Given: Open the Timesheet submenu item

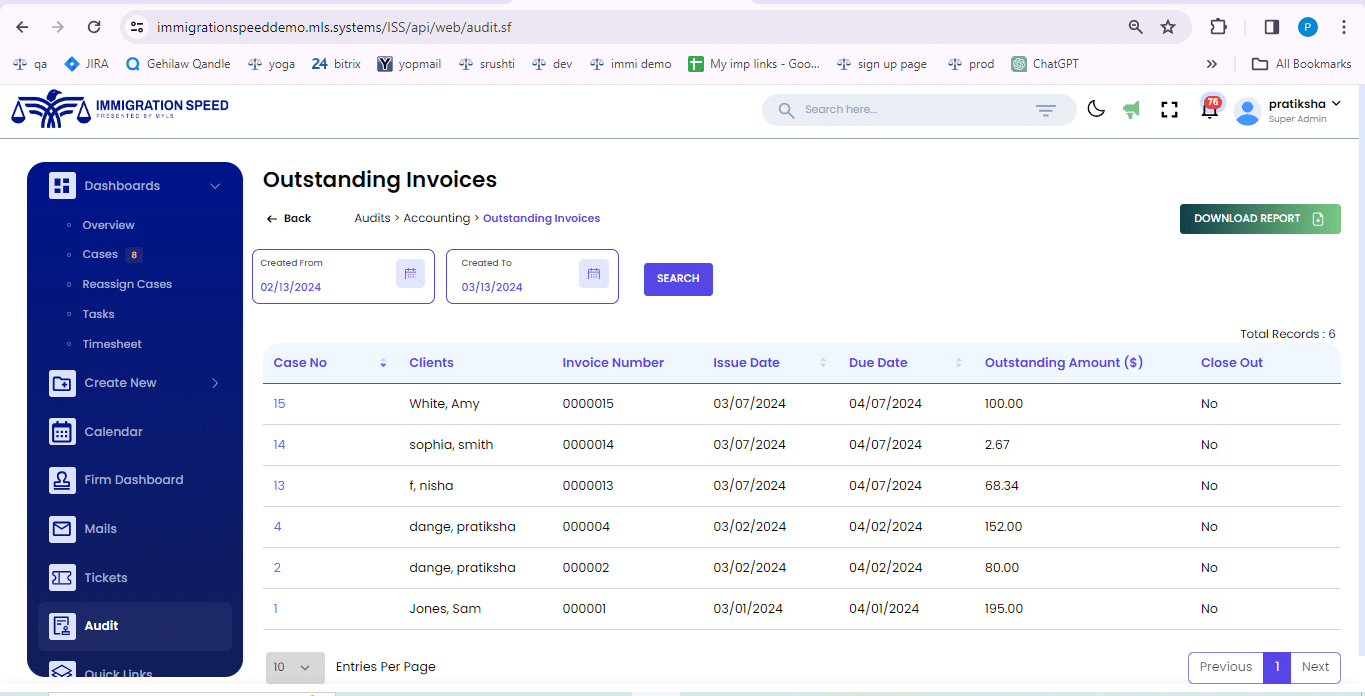Looking at the screenshot, I should [x=112, y=344].
